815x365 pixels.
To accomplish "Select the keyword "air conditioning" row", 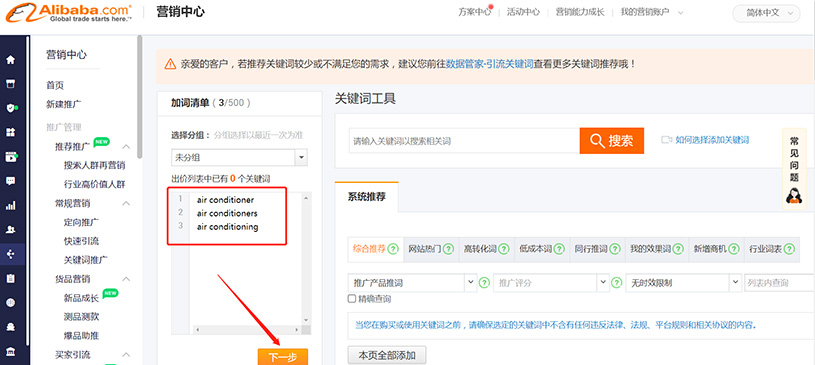I will pyautogui.click(x=227, y=227).
